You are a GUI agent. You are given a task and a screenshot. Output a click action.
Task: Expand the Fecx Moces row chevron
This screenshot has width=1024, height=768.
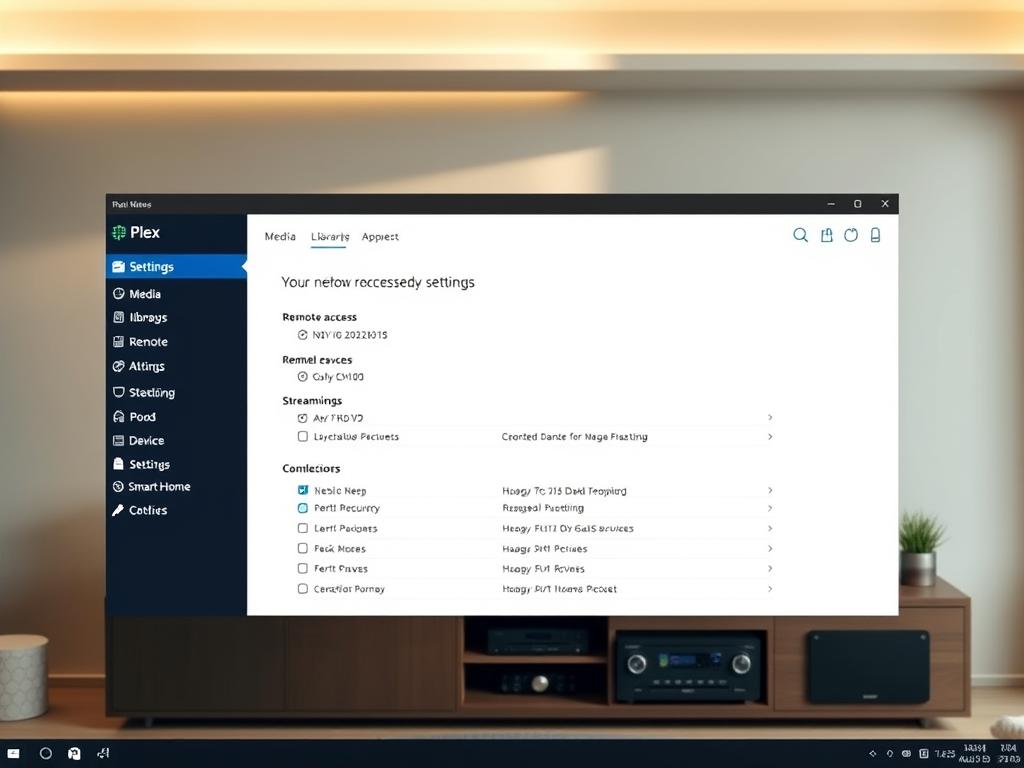771,548
